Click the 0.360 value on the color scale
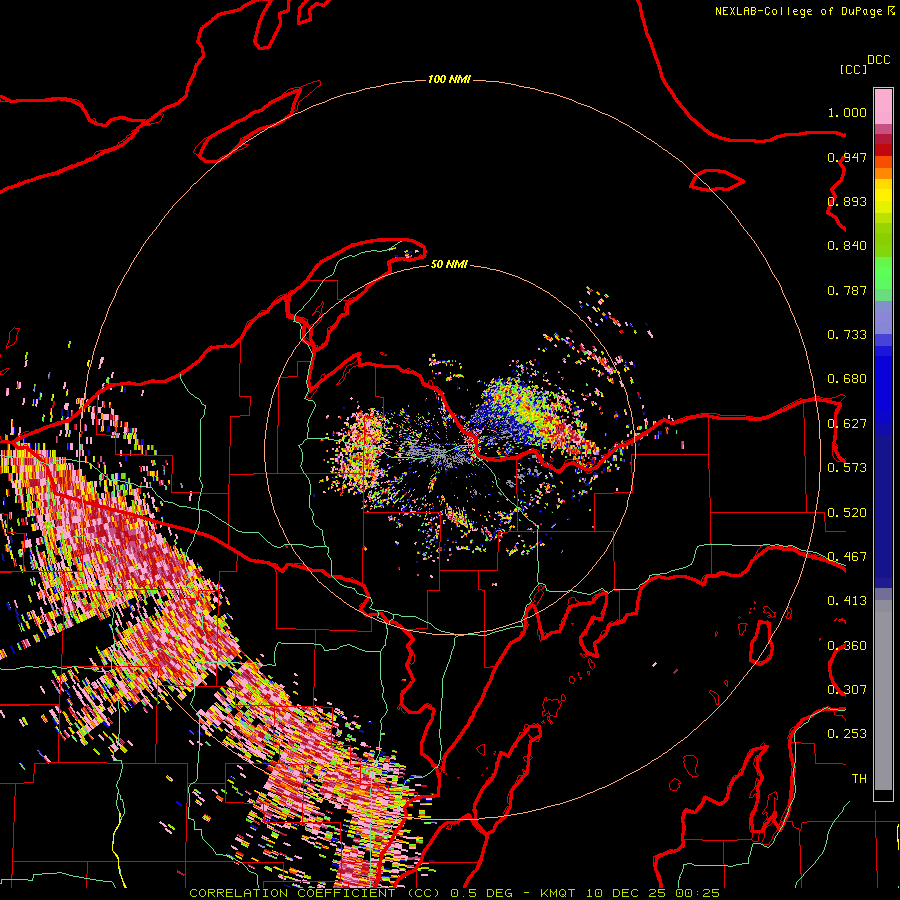Screen dimensions: 900x900 tap(847, 646)
